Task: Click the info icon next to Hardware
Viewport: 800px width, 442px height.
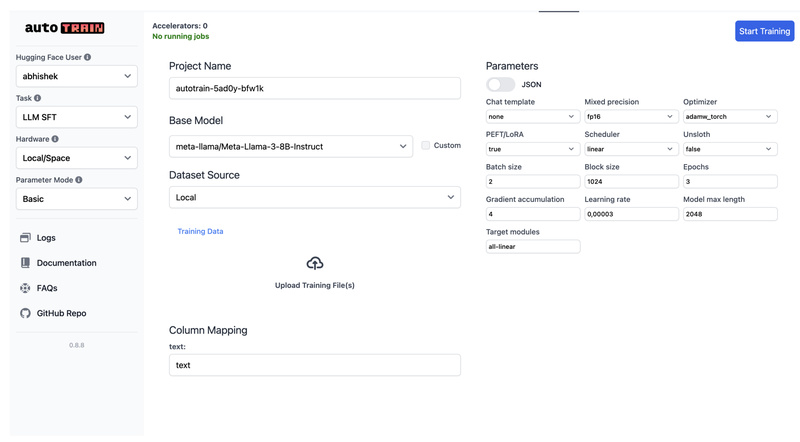Action: click(x=55, y=139)
